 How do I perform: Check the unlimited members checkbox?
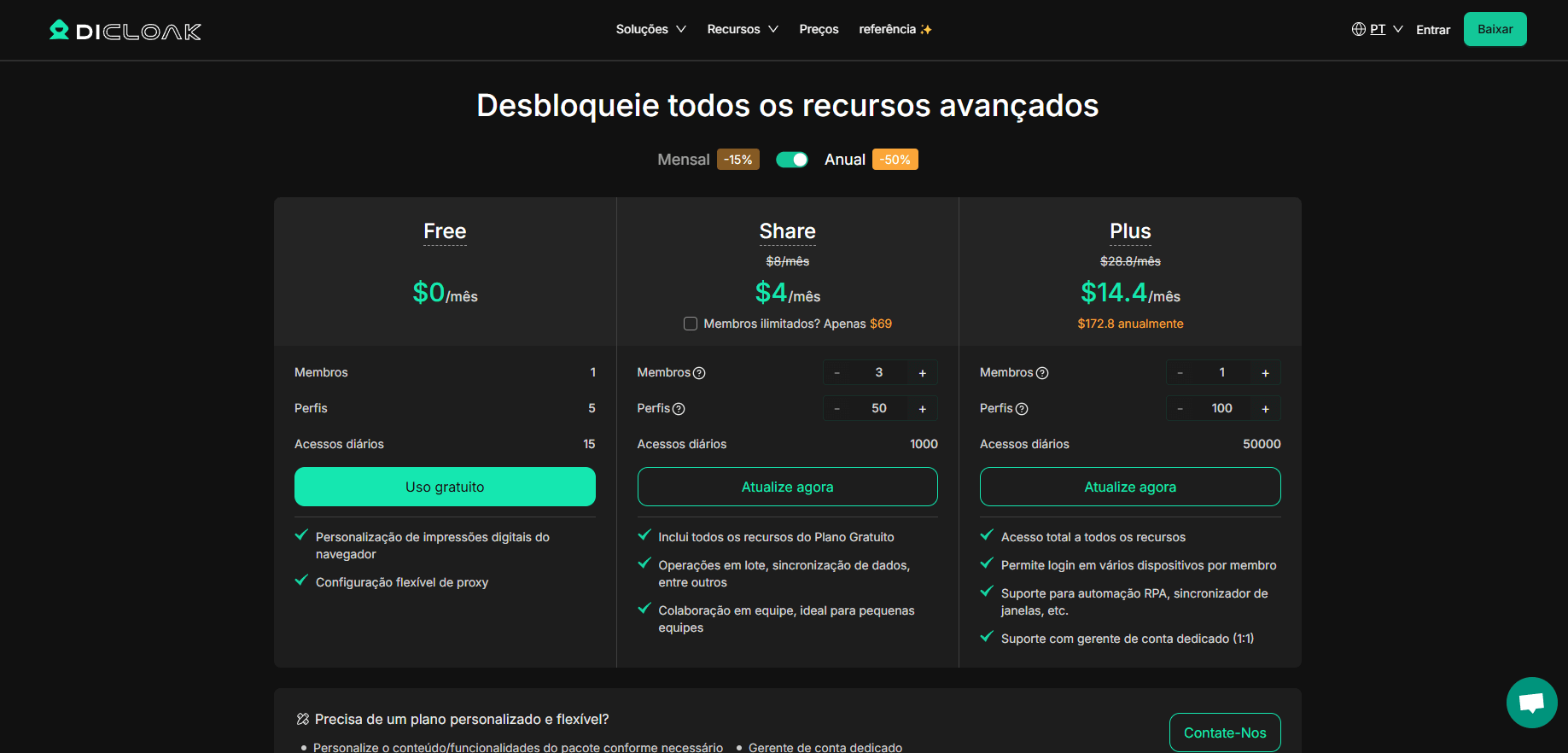(x=691, y=324)
